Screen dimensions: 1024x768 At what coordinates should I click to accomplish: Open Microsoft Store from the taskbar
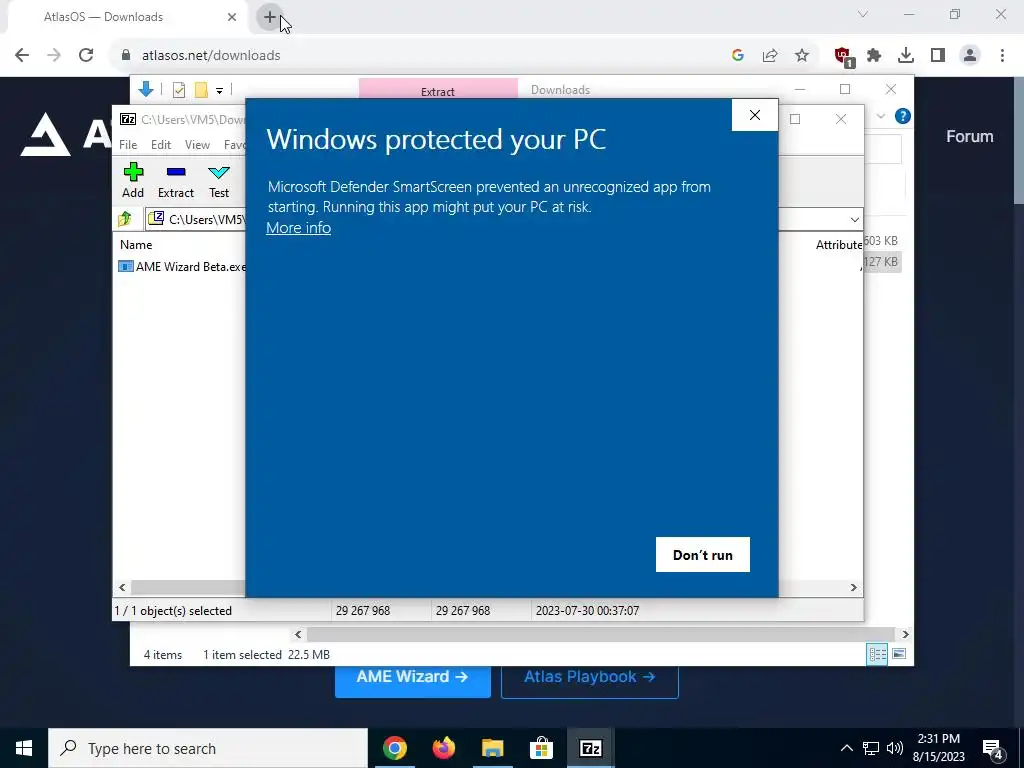point(541,748)
